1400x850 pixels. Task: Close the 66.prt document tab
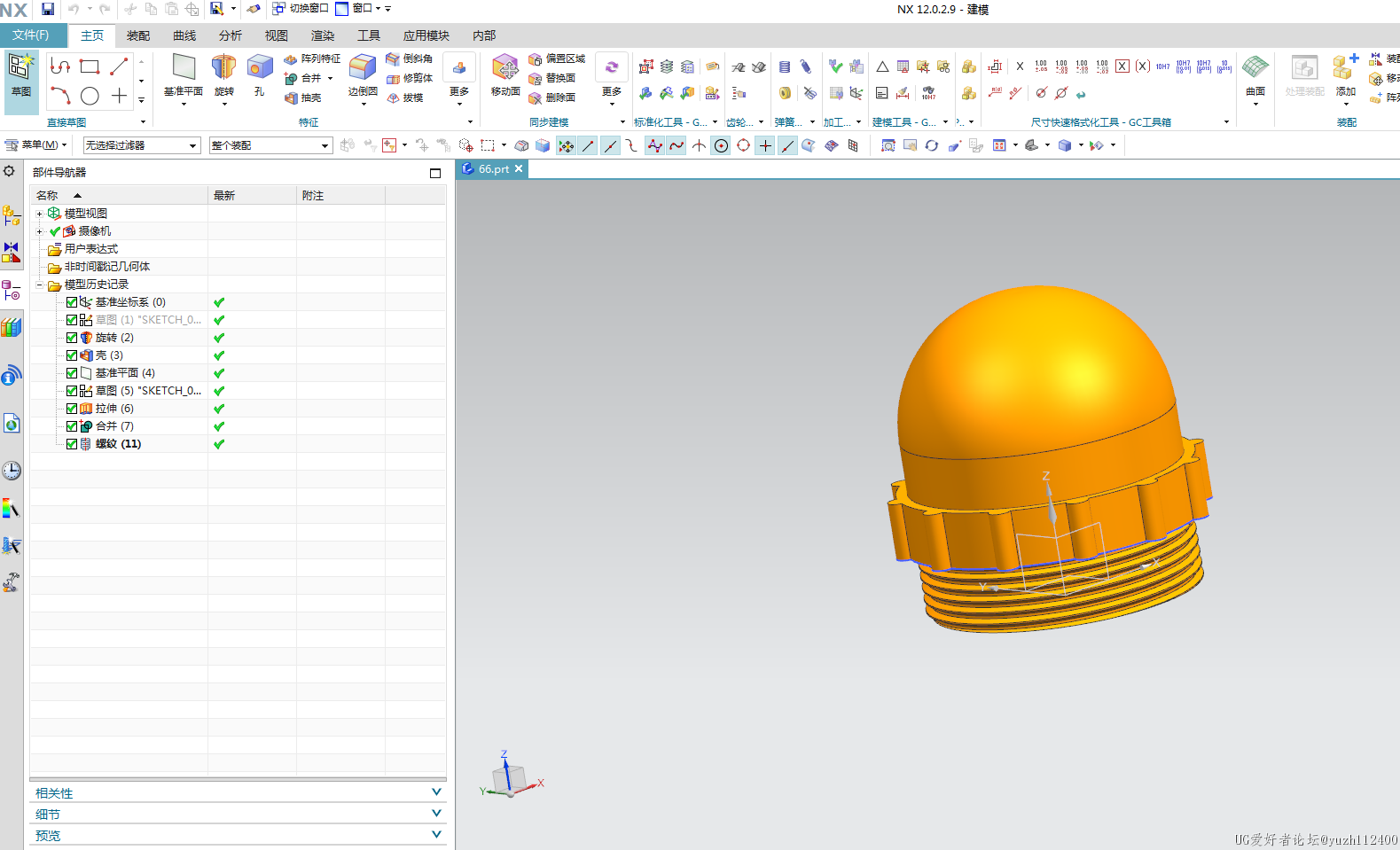point(519,168)
